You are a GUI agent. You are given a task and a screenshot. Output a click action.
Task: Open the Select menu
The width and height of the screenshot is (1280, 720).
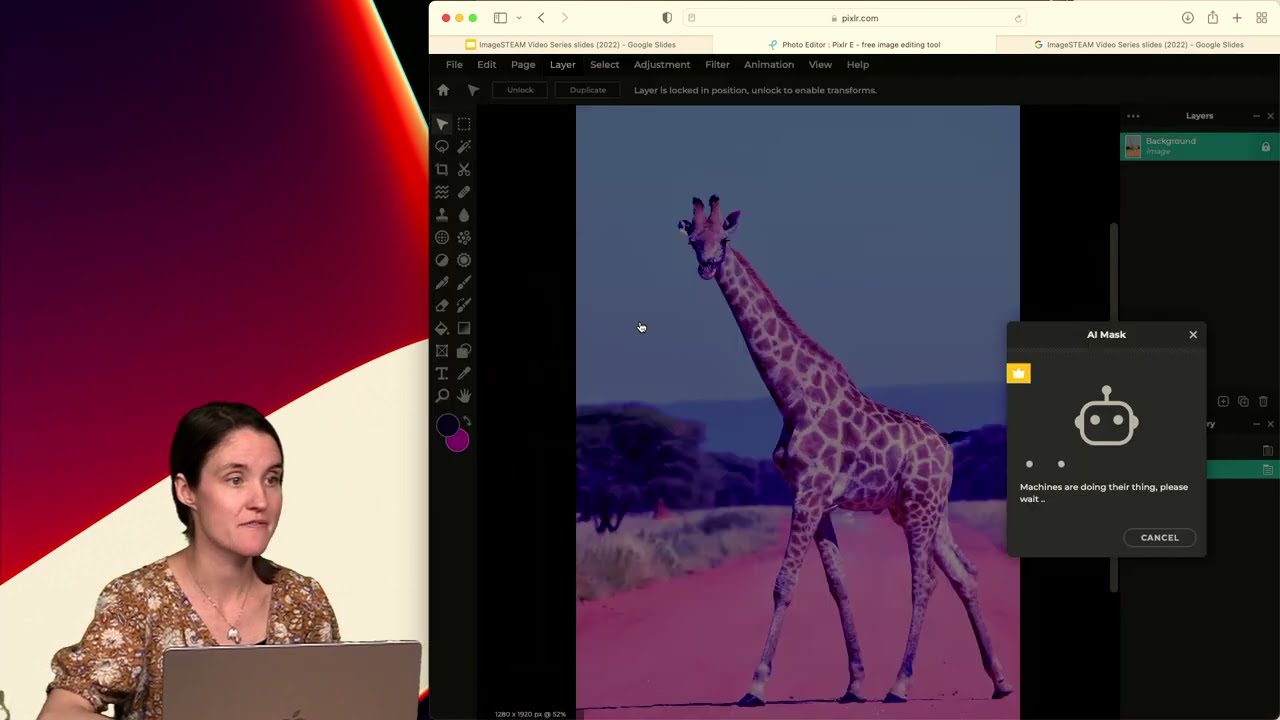pyautogui.click(x=604, y=64)
